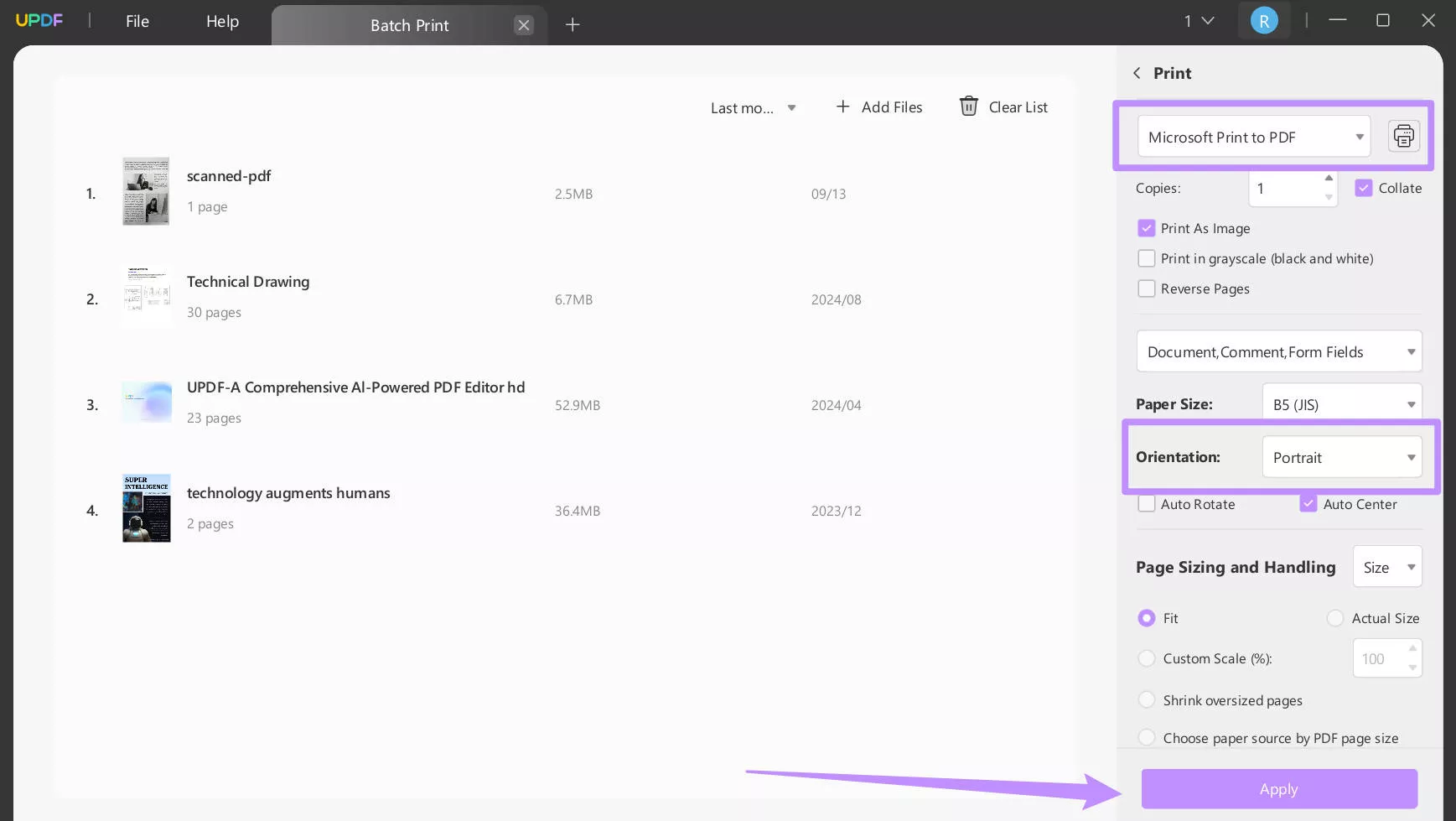Viewport: 1456px width, 821px height.
Task: Minimize the UPDF window
Action: [x=1338, y=20]
